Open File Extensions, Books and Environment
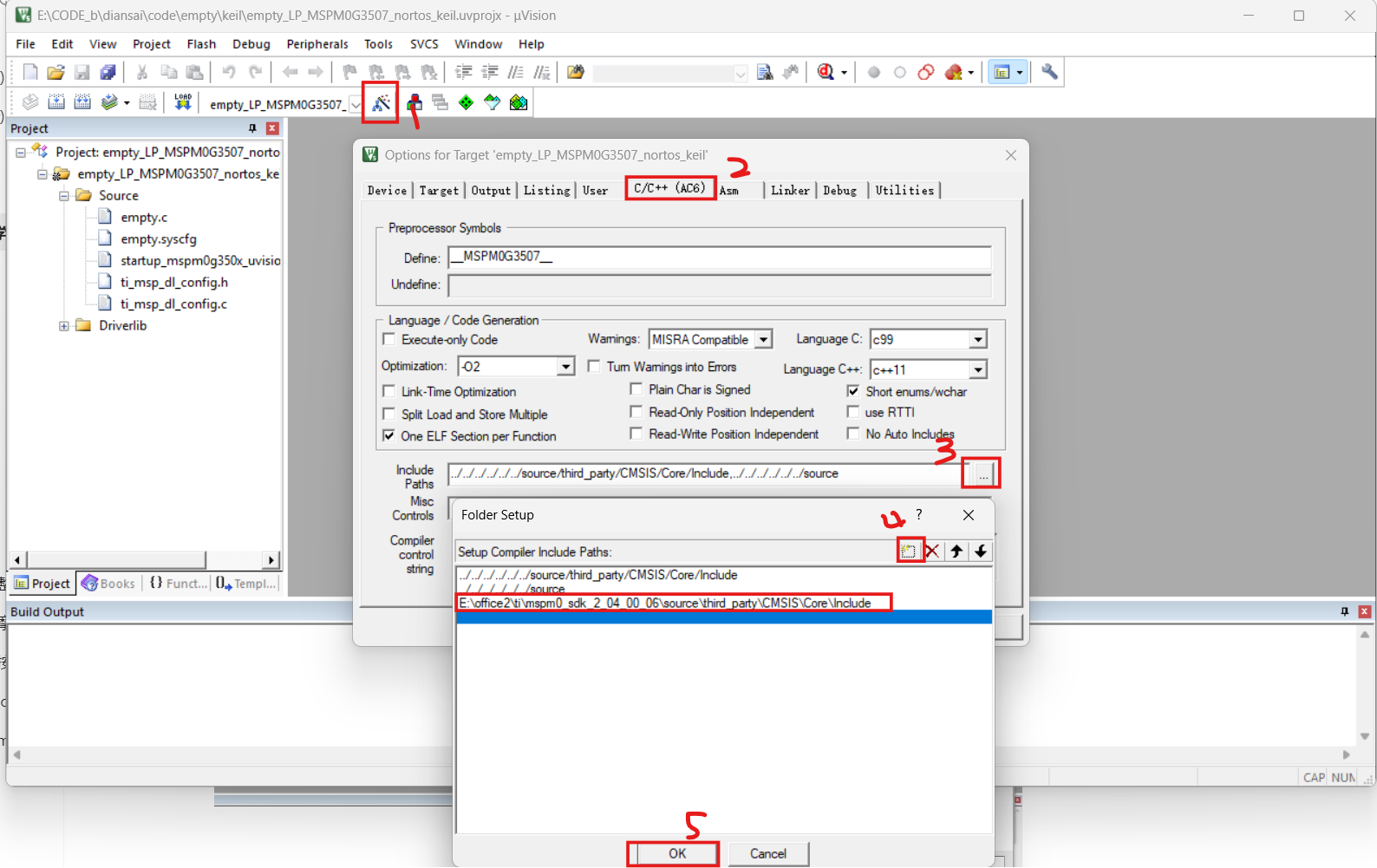 point(414,103)
